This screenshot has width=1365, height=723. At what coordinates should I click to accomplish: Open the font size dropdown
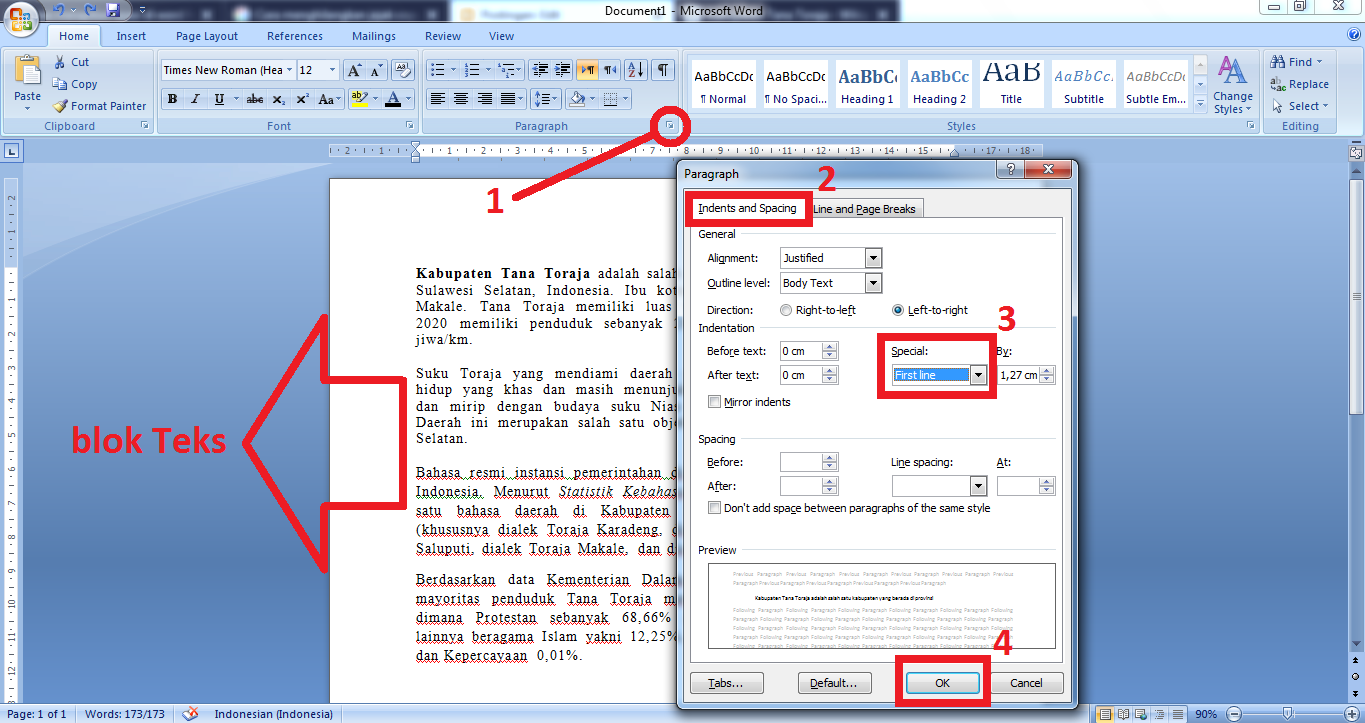[x=330, y=70]
